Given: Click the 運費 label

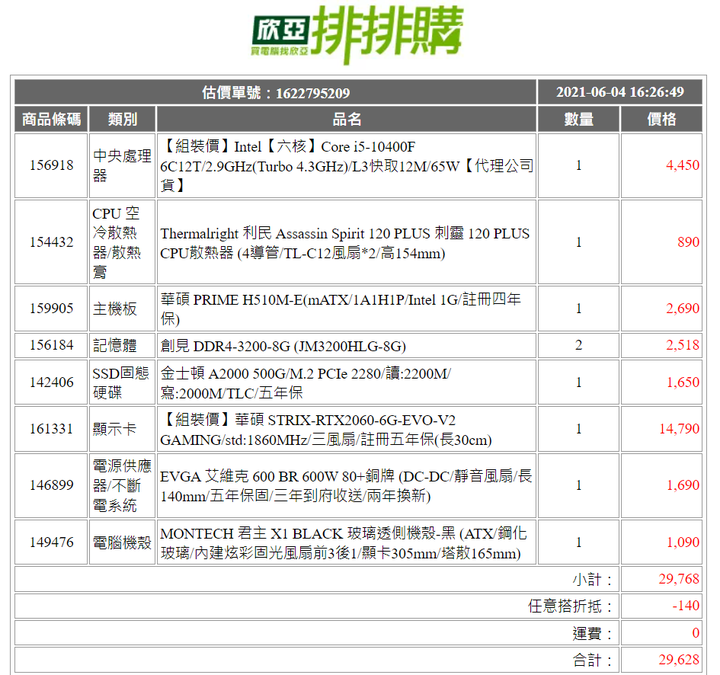Looking at the screenshot, I should coord(592,634).
